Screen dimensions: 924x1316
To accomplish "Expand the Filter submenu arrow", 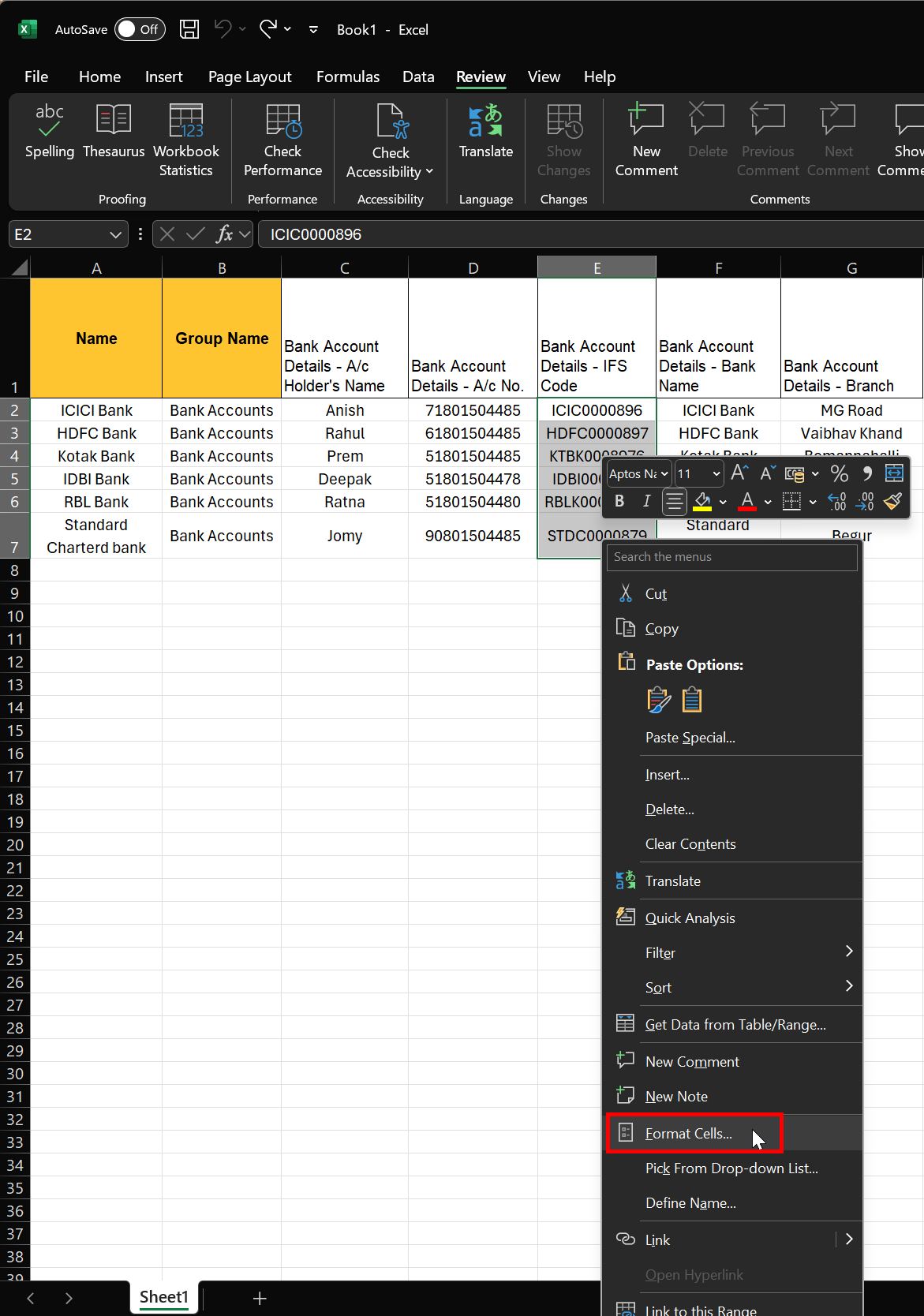I will (849, 951).
